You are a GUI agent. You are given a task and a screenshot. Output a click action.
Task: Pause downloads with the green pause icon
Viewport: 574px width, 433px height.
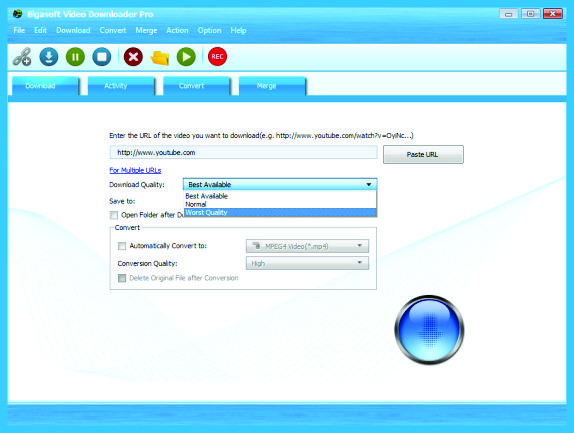(75, 57)
